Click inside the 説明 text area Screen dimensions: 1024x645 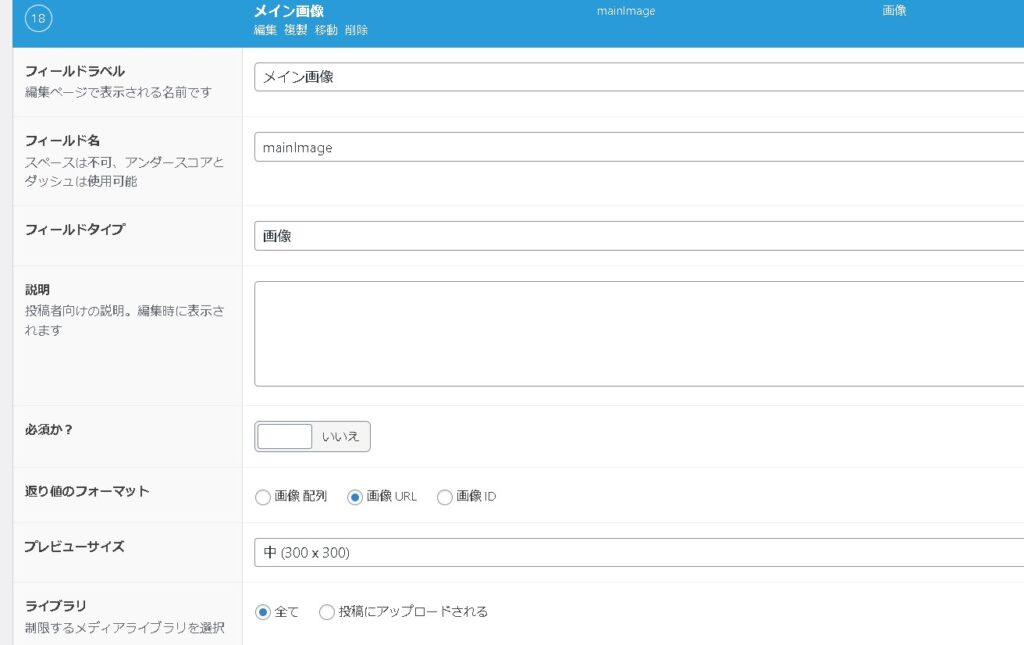point(638,333)
